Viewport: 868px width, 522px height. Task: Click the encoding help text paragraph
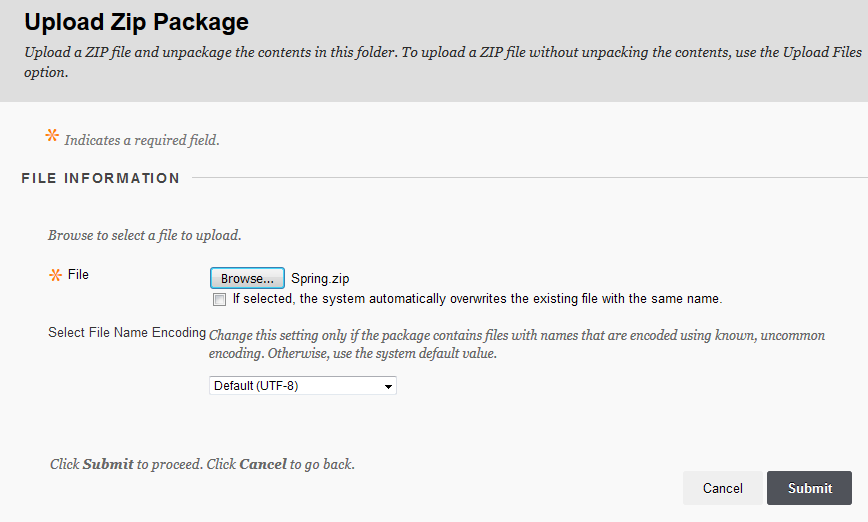516,344
